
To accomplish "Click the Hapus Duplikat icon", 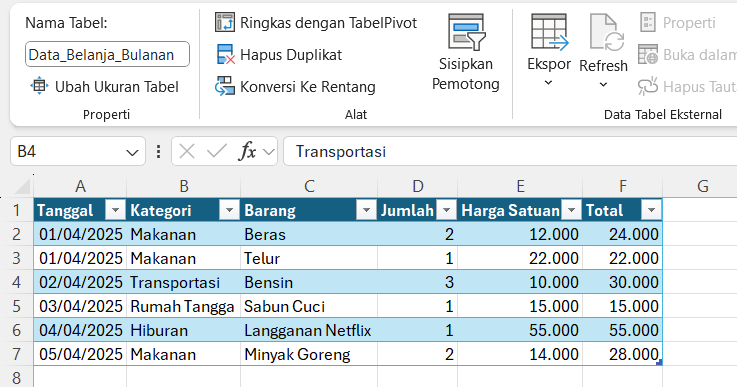I will pyautogui.click(x=225, y=55).
